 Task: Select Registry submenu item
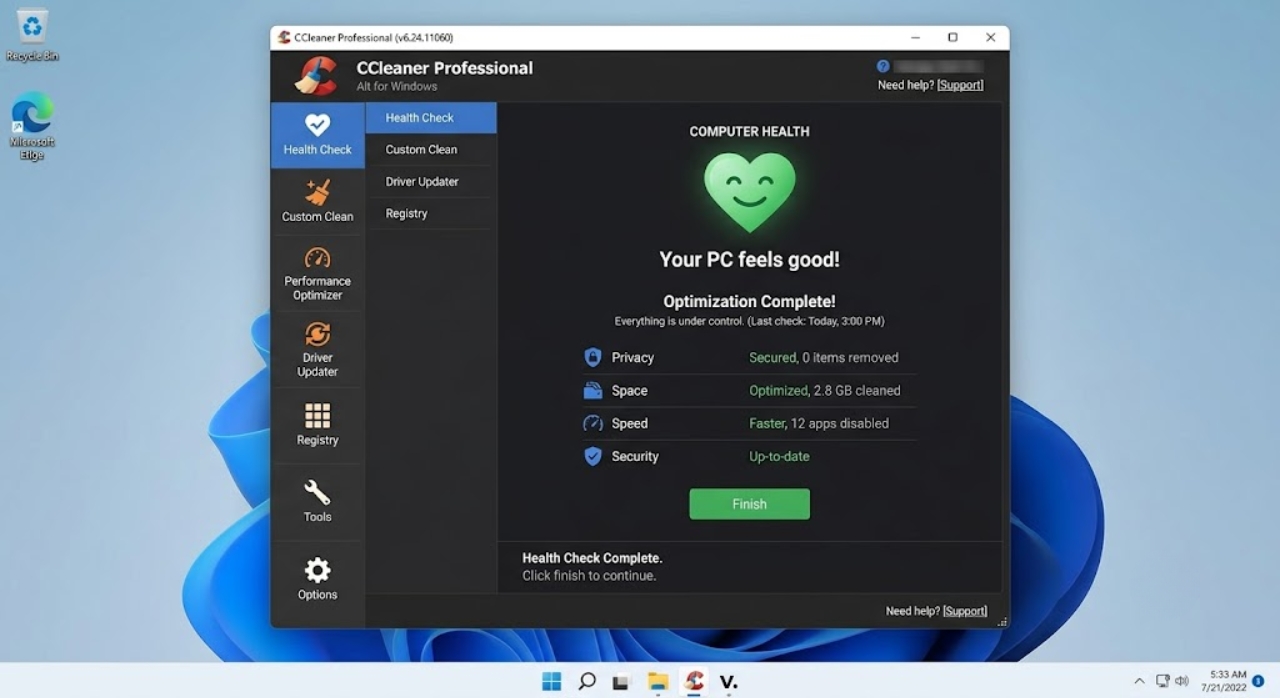click(431, 214)
